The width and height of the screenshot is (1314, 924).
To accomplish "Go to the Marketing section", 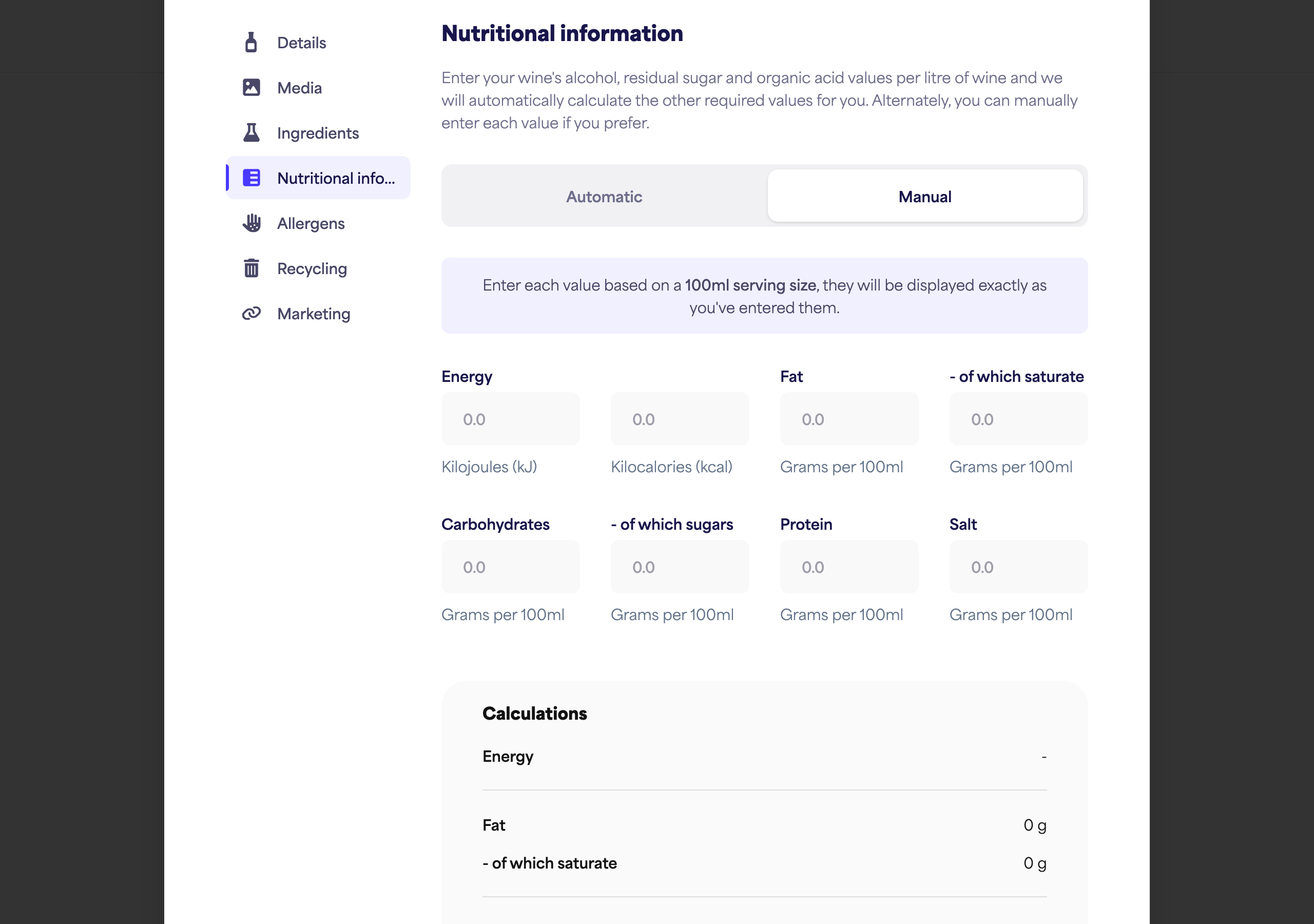I will pyautogui.click(x=314, y=314).
